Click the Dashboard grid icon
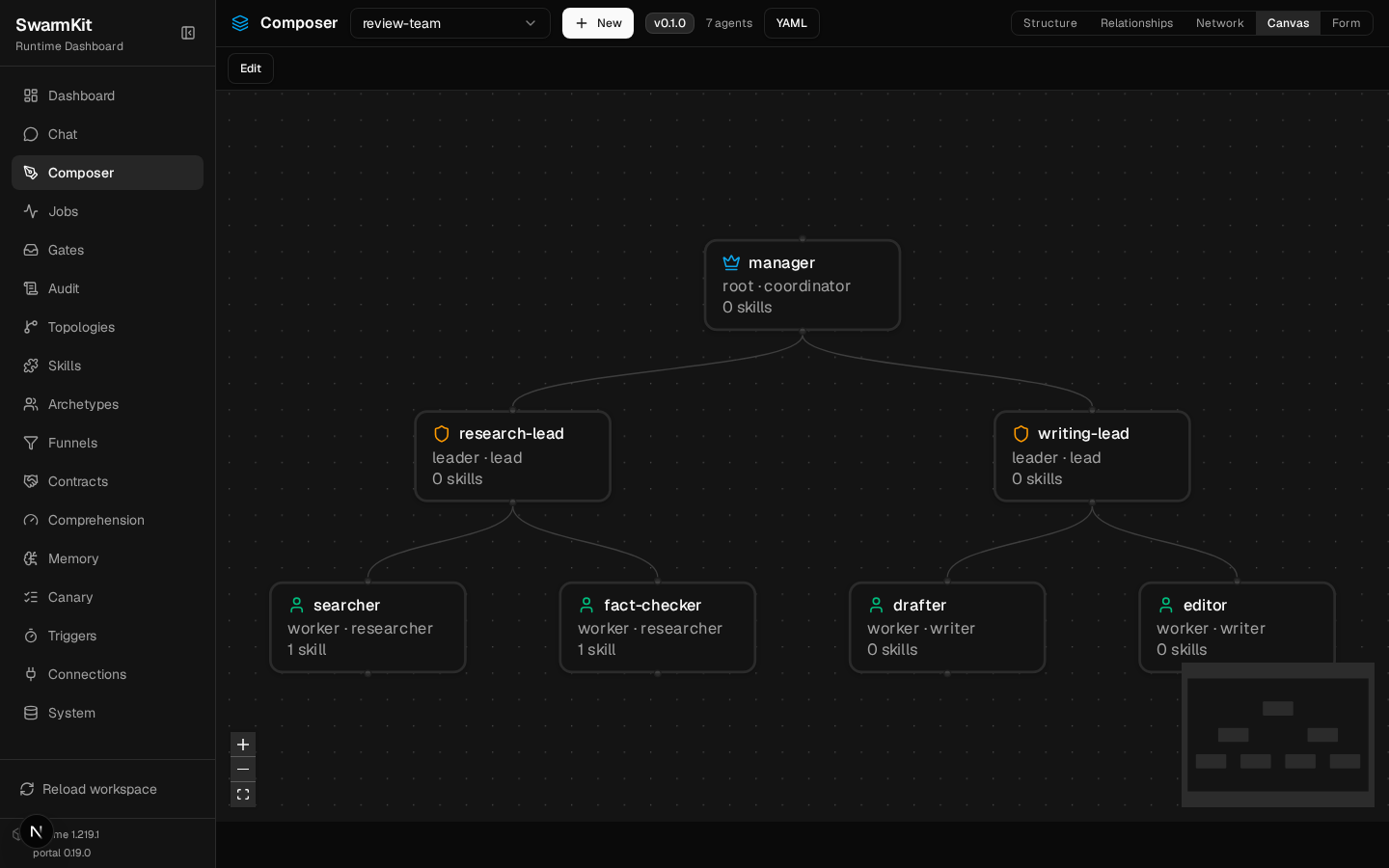The image size is (1389, 868). pos(31,95)
